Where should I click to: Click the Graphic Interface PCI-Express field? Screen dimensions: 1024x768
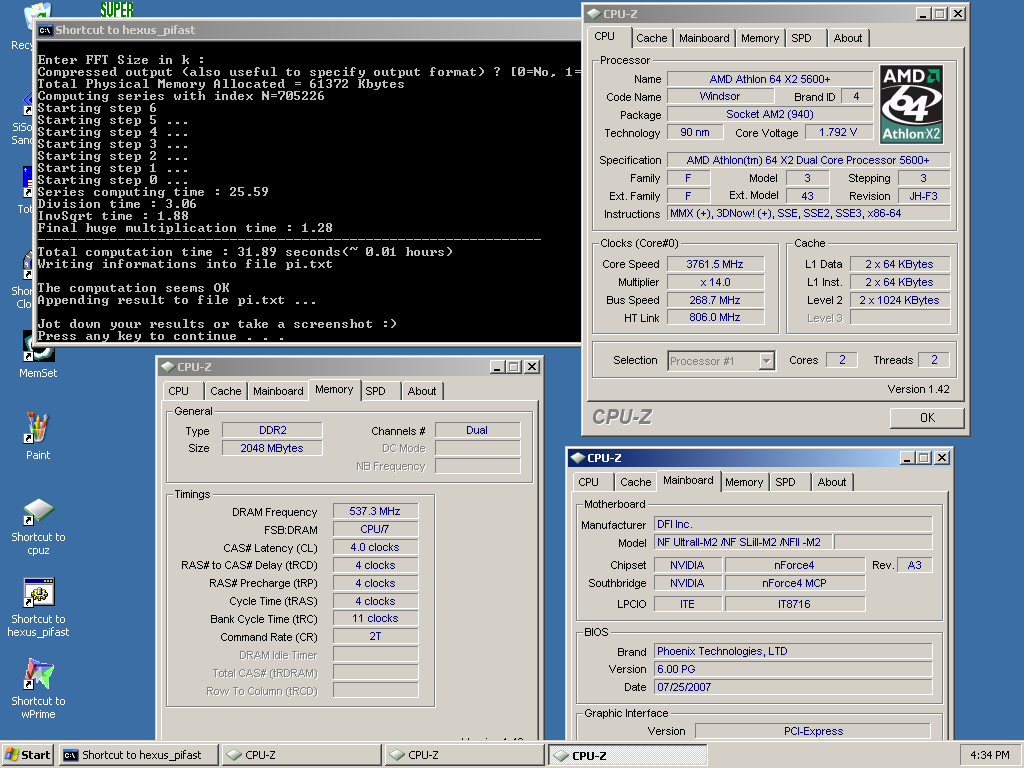(x=813, y=731)
